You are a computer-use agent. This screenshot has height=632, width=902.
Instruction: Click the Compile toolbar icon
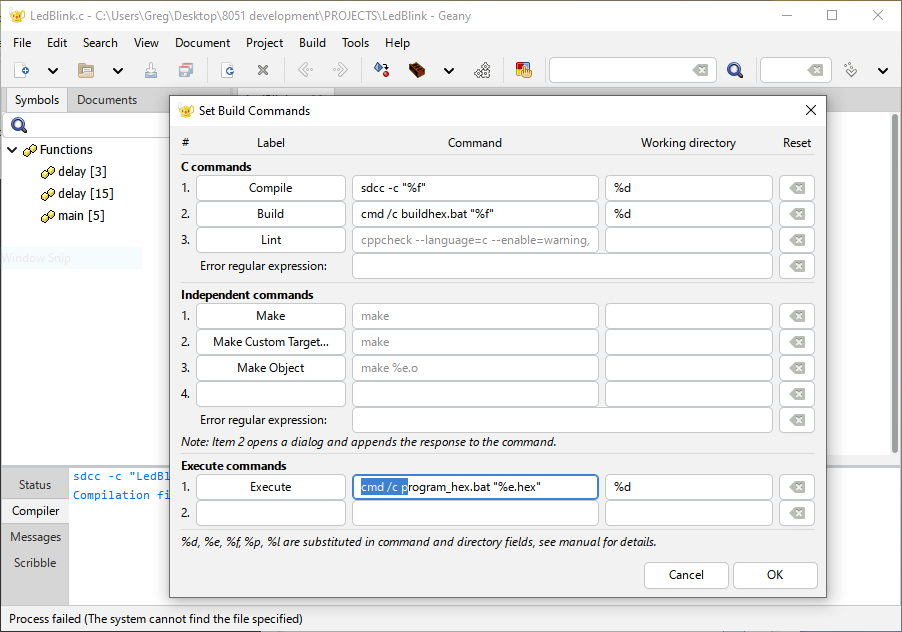pyautogui.click(x=381, y=70)
